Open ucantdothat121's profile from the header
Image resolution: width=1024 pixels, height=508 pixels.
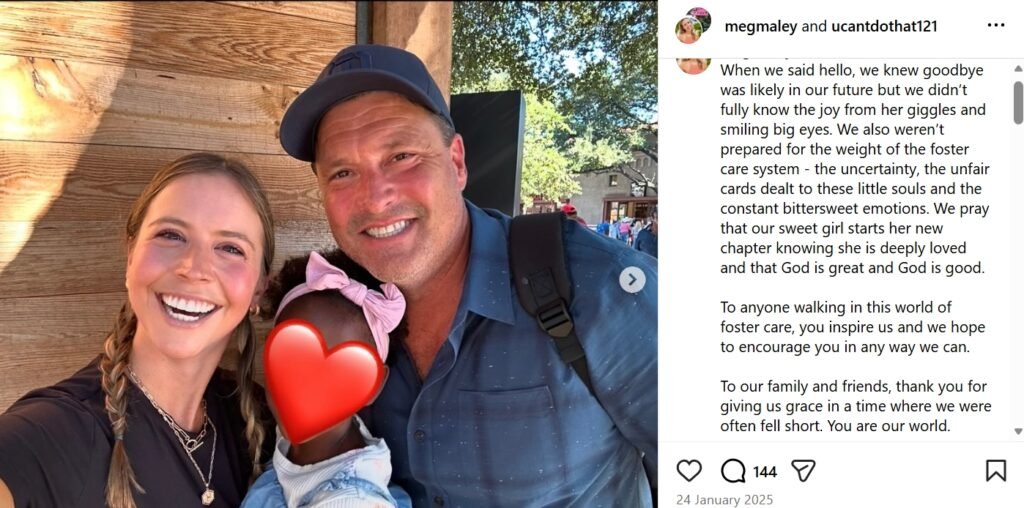coord(884,26)
